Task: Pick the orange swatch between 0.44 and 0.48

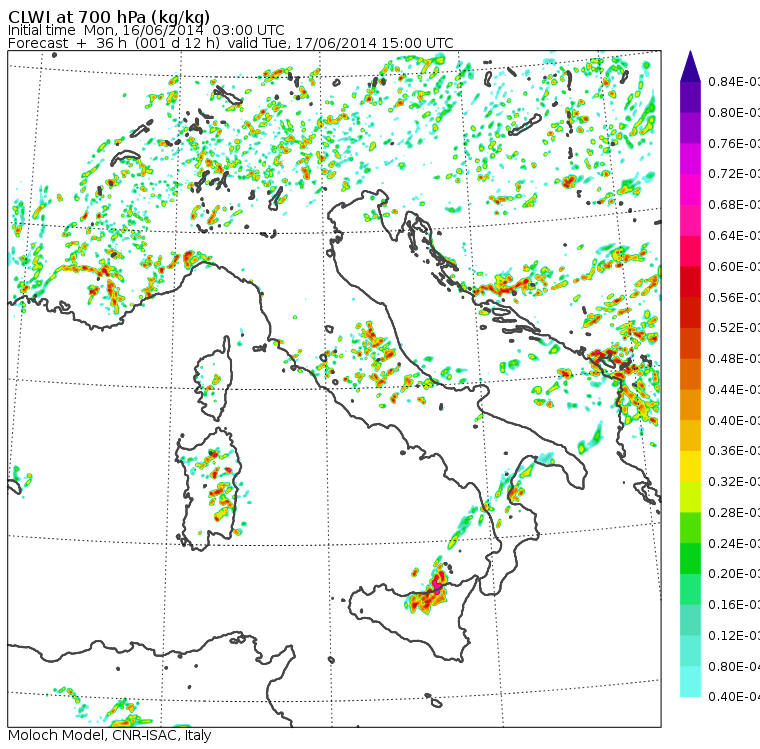Action: click(690, 374)
